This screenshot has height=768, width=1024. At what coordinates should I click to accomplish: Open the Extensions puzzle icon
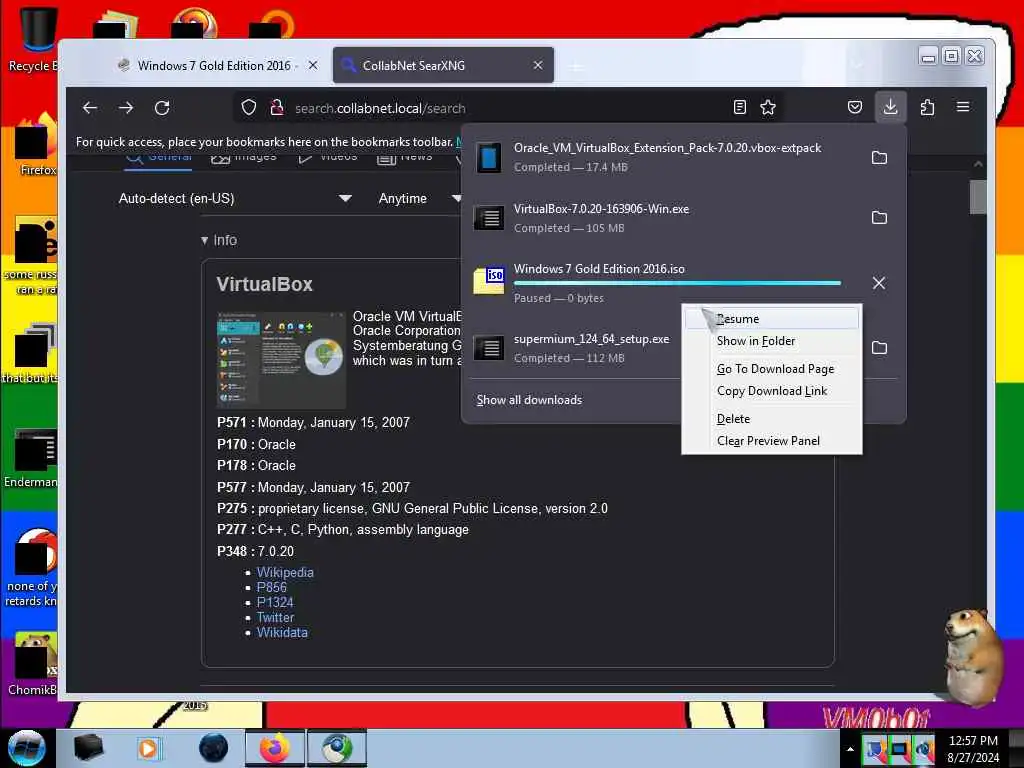coord(927,107)
